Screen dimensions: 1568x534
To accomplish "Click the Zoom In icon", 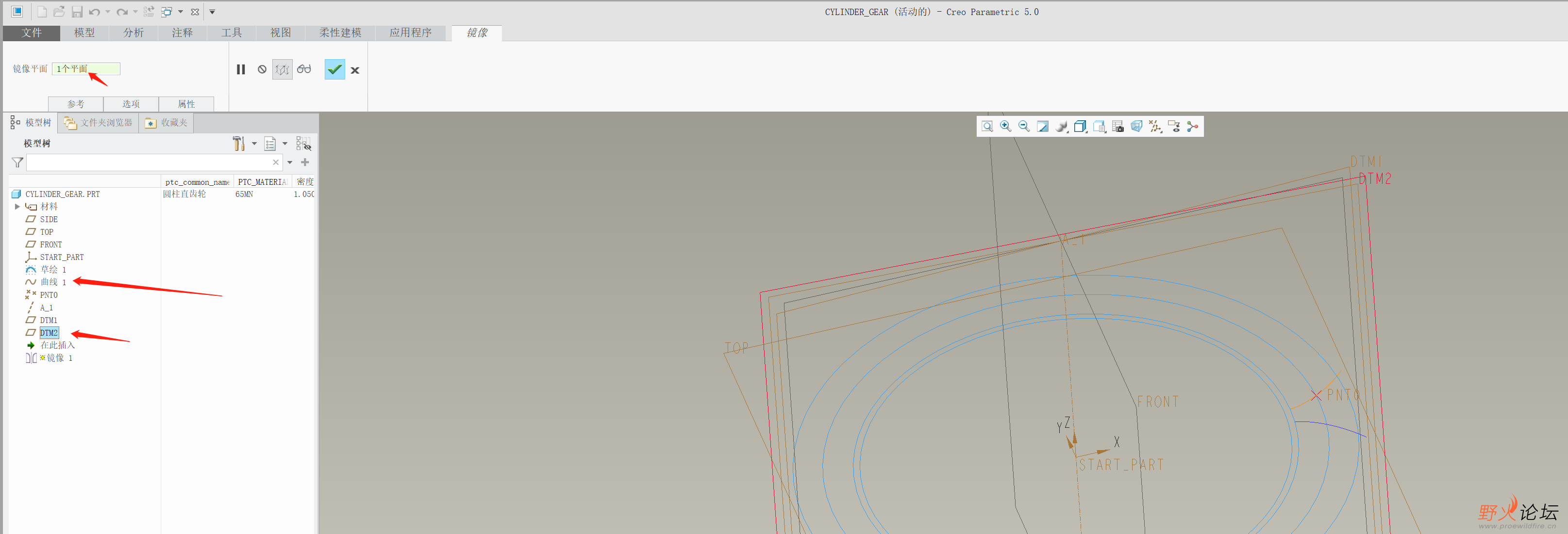I will point(1005,127).
